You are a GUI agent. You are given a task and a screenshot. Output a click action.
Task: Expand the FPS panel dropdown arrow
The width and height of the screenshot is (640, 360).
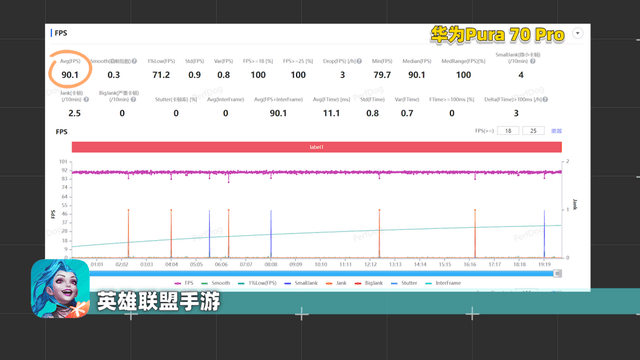(578, 33)
